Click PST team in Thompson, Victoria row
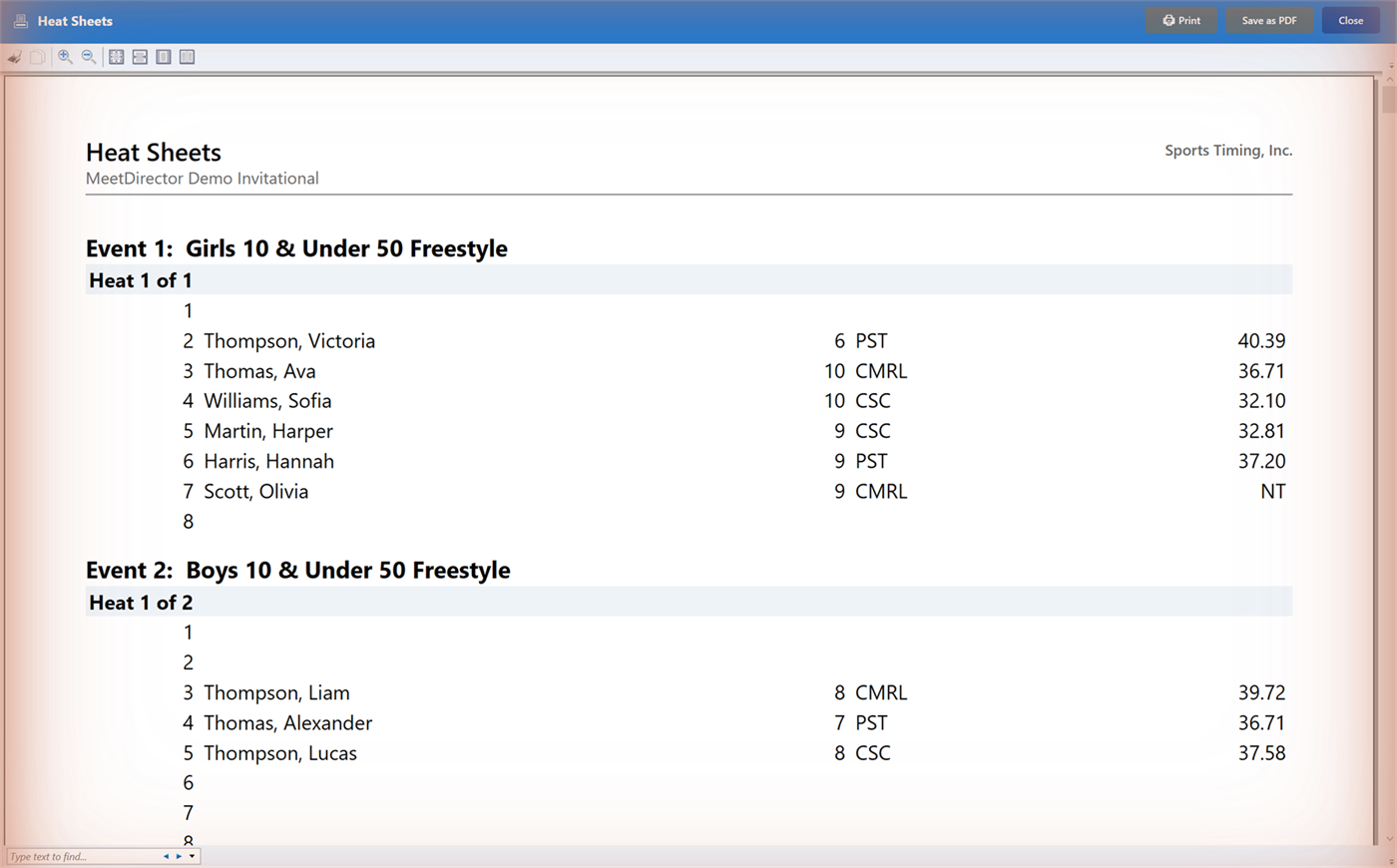 tap(871, 341)
